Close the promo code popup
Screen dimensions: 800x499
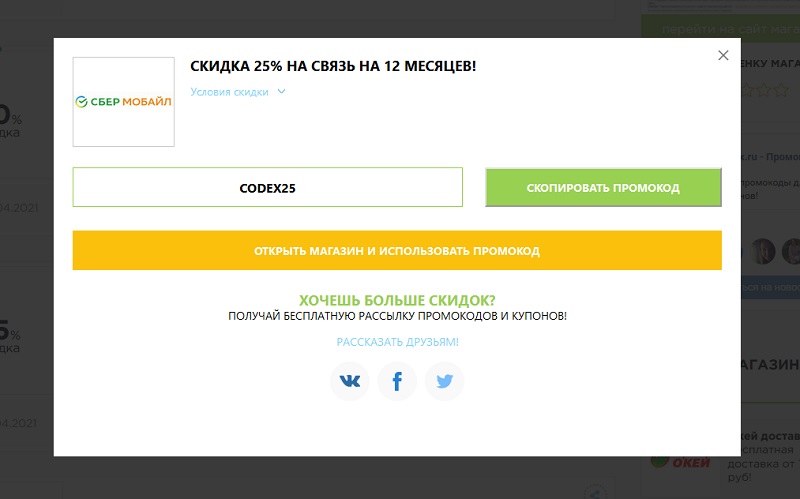(723, 56)
